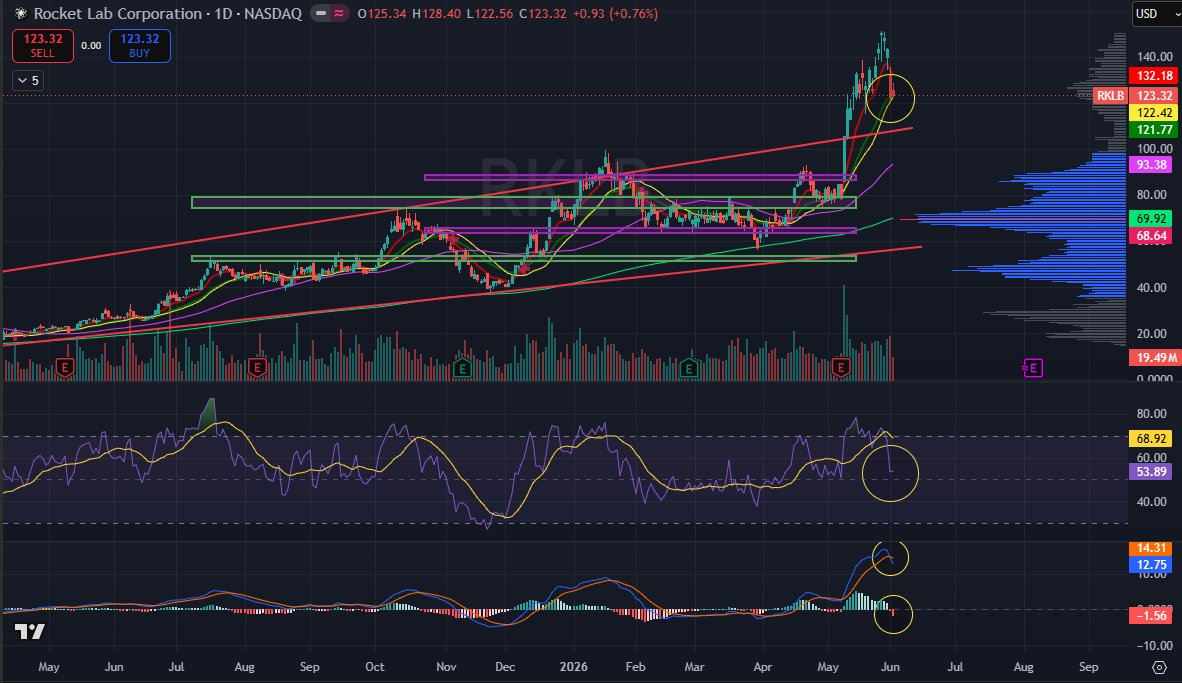Open the USD currency dropdown
The height and width of the screenshot is (683, 1182).
click(1156, 14)
